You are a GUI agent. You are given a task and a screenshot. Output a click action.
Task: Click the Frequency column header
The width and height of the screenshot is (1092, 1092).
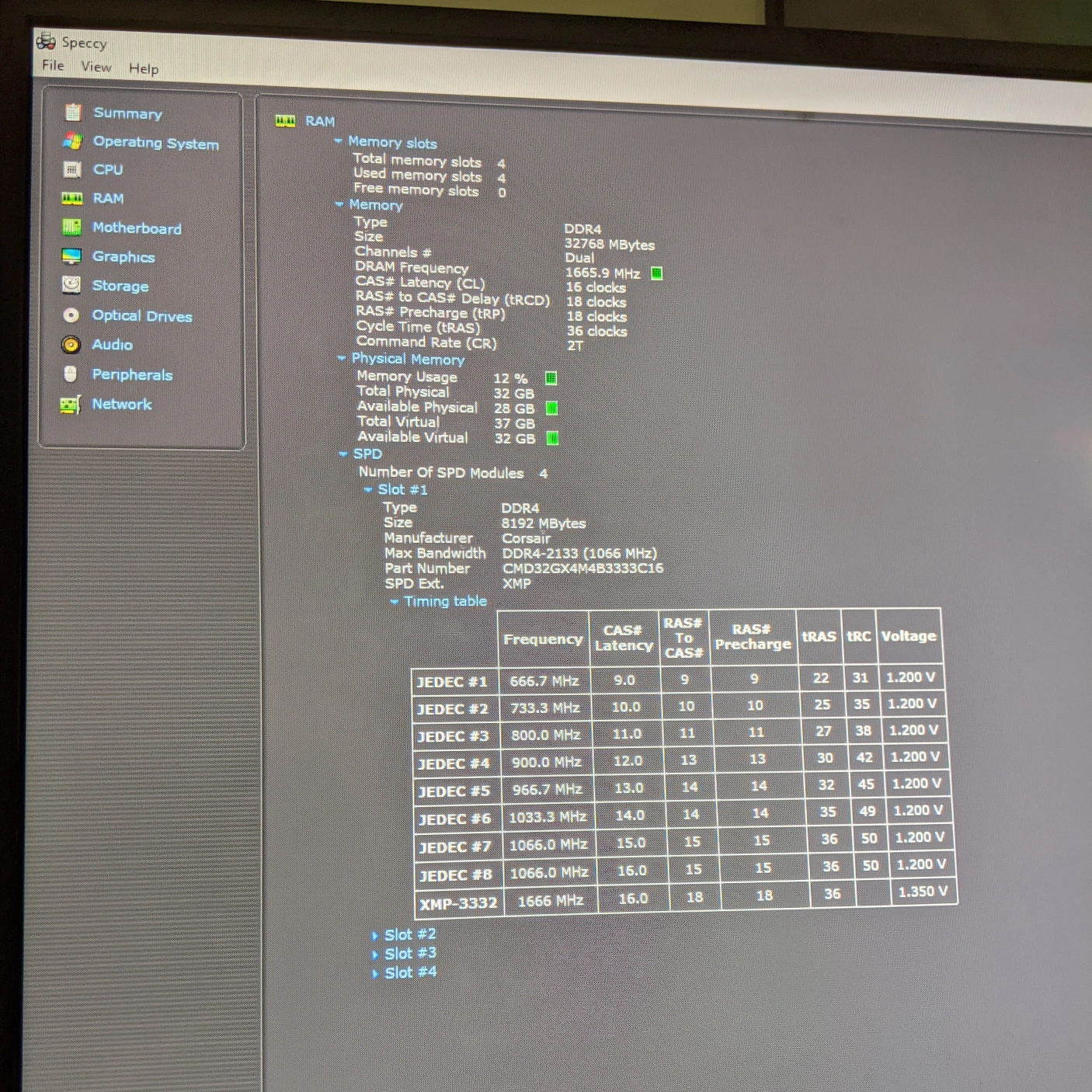tap(542, 639)
